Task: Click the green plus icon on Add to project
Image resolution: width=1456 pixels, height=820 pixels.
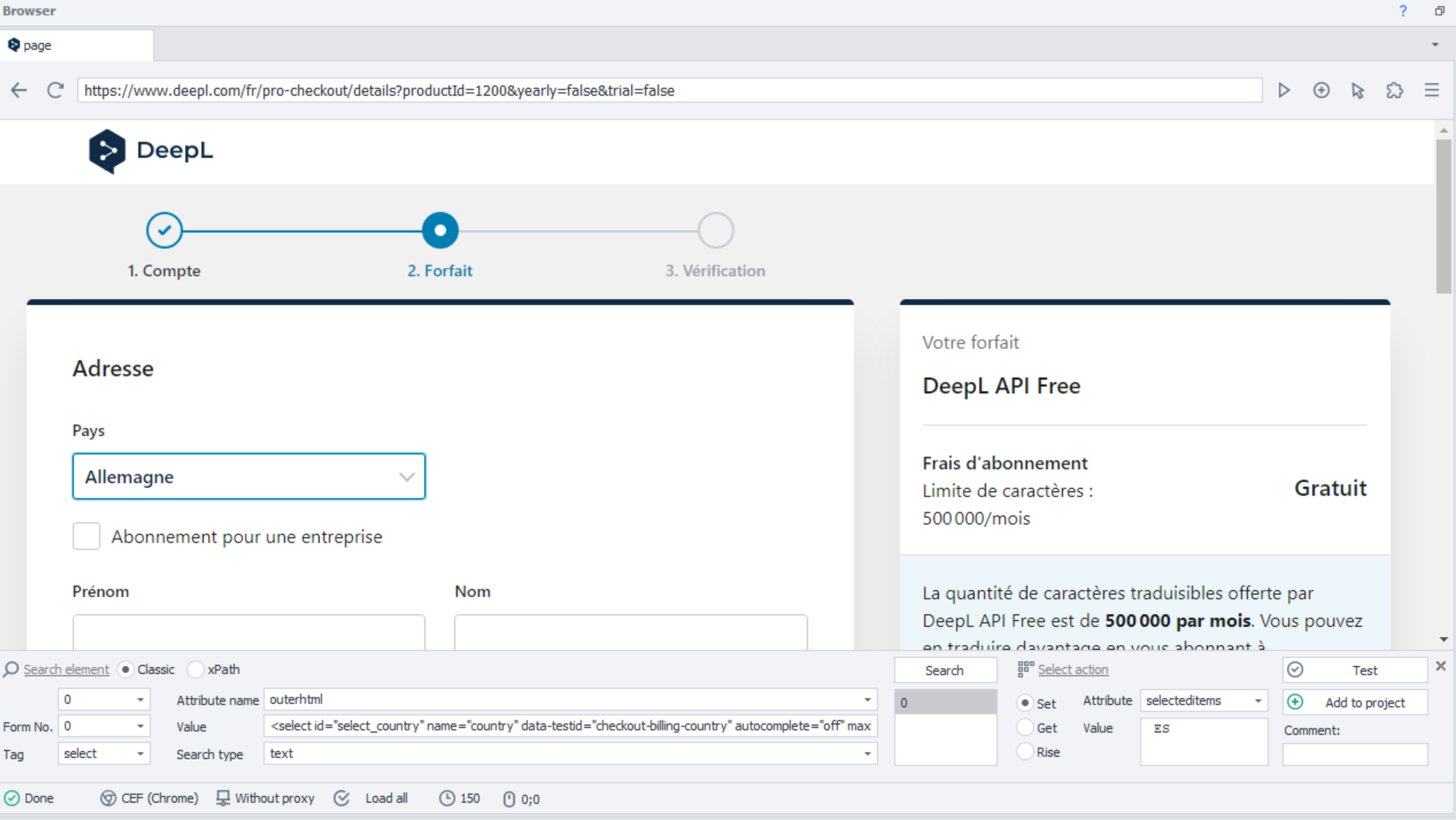Action: click(x=1295, y=702)
